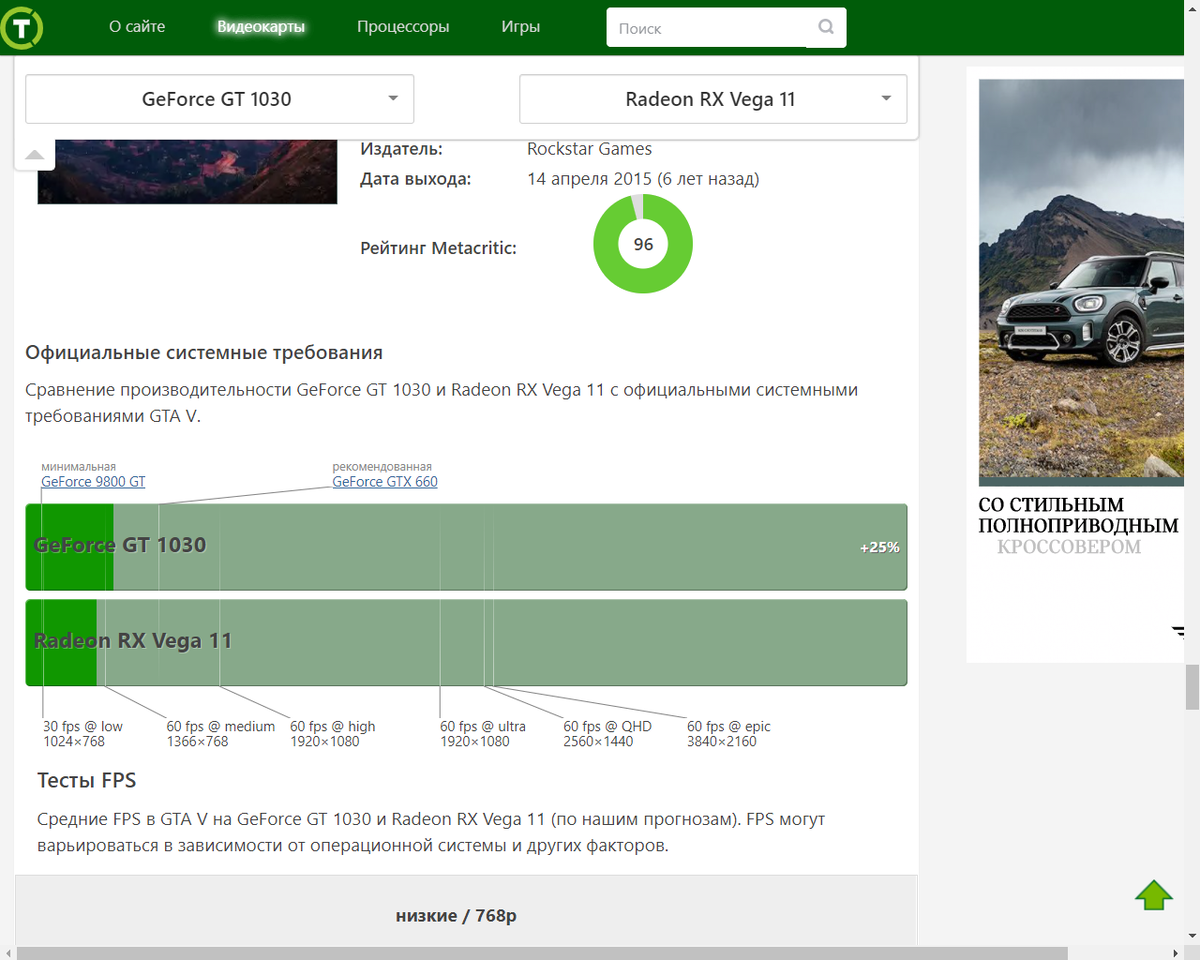Click the рекомендованная label

(382, 467)
